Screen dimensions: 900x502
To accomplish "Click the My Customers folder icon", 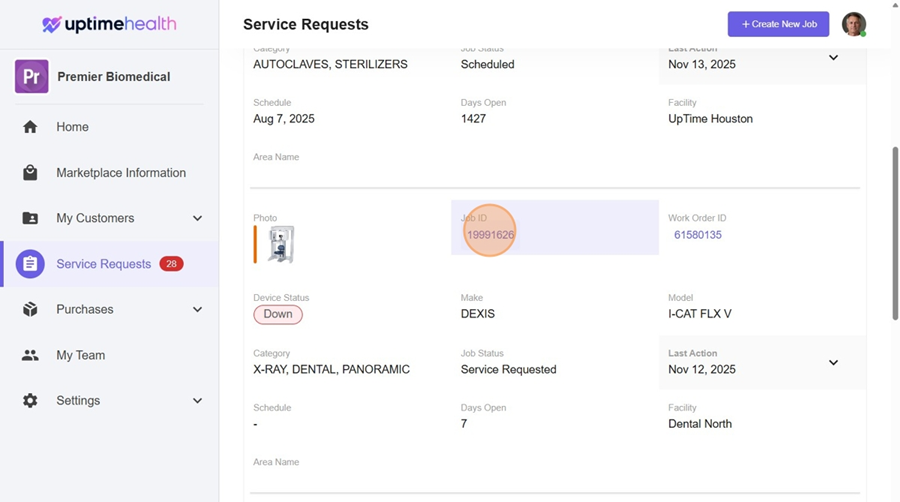I will pos(30,218).
